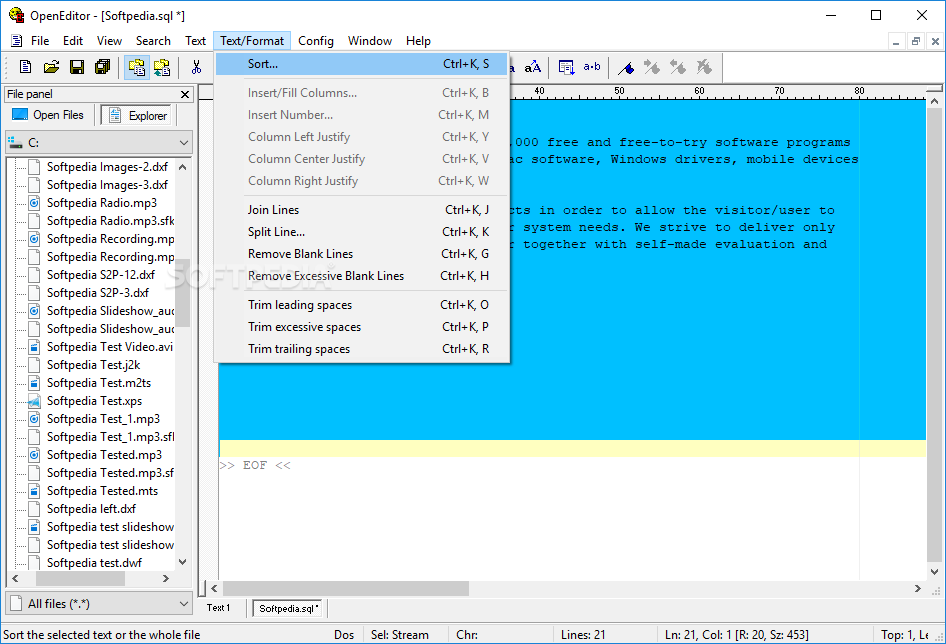946x644 pixels.
Task: Click the document icon left of File menu
Action: [17, 41]
